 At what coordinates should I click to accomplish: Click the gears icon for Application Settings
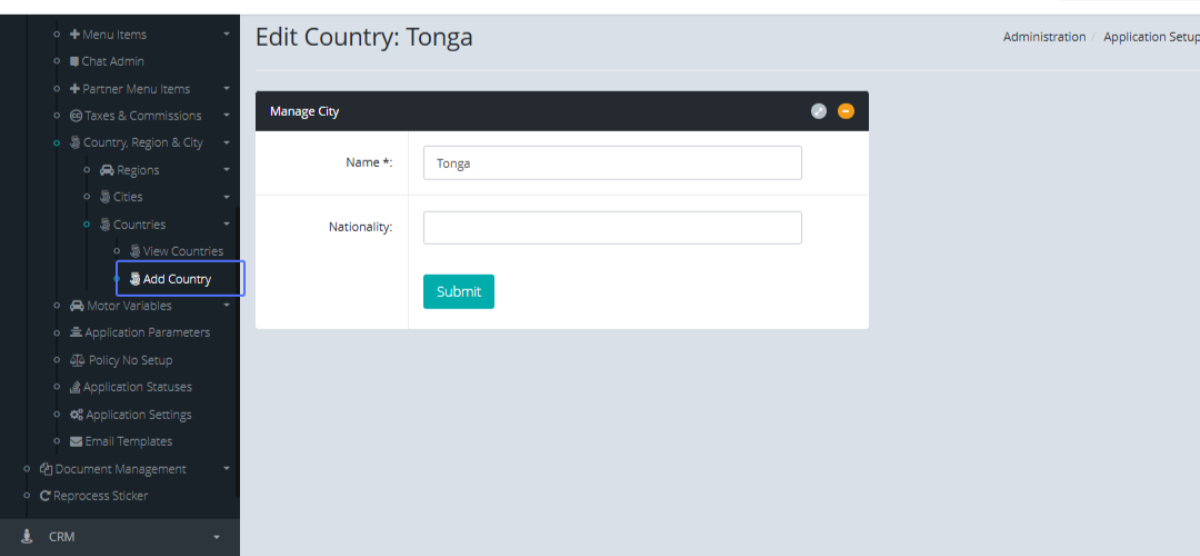[x=76, y=415]
